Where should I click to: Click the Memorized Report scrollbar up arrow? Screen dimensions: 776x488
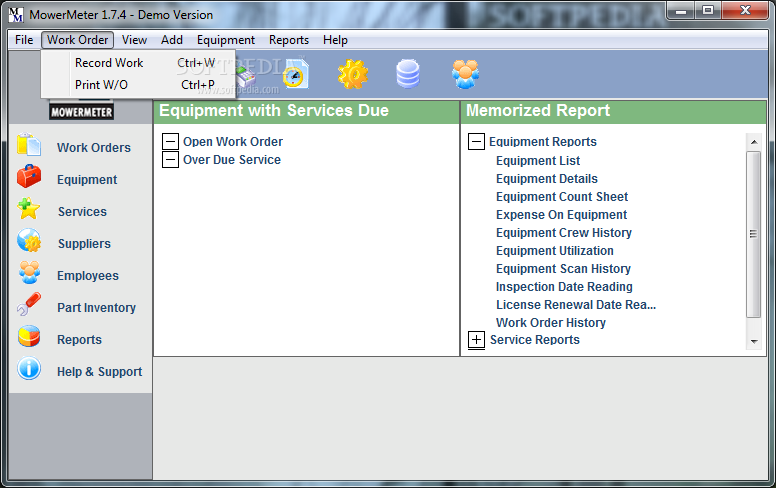[x=754, y=142]
